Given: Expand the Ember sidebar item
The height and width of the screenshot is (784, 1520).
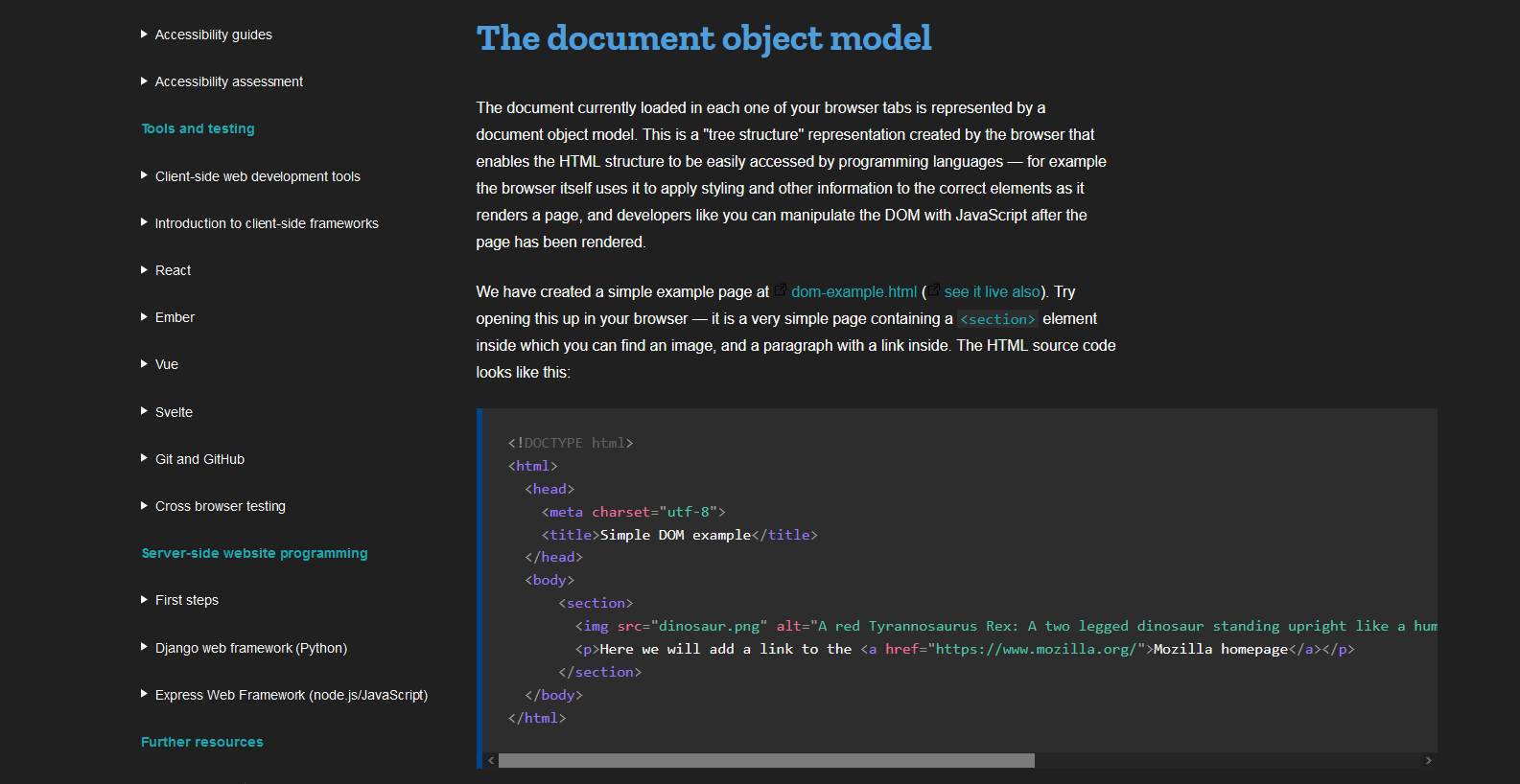Looking at the screenshot, I should (168, 317).
